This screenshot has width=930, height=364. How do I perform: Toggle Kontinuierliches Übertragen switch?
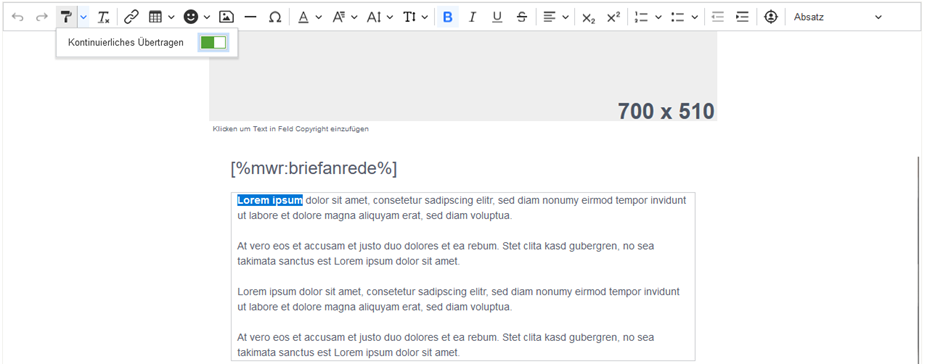tap(213, 43)
